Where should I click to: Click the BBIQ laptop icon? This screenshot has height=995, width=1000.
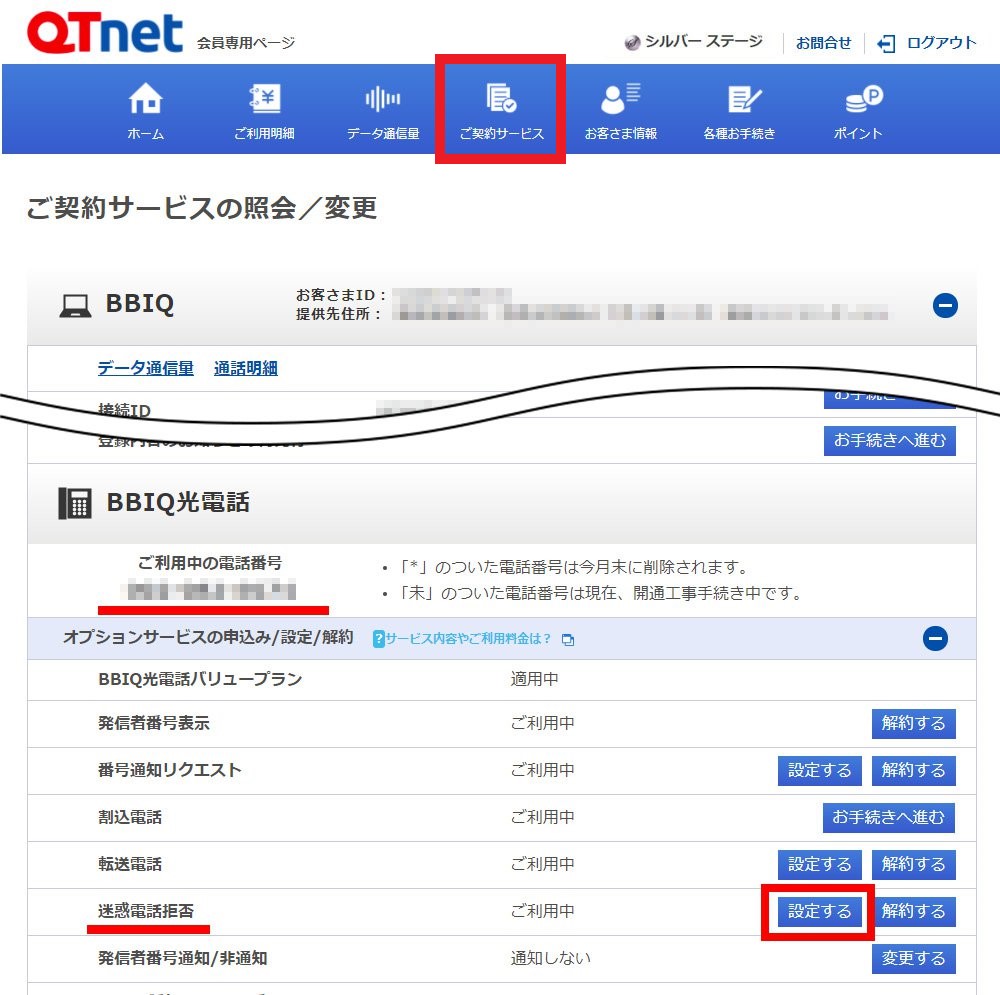[x=75, y=306]
